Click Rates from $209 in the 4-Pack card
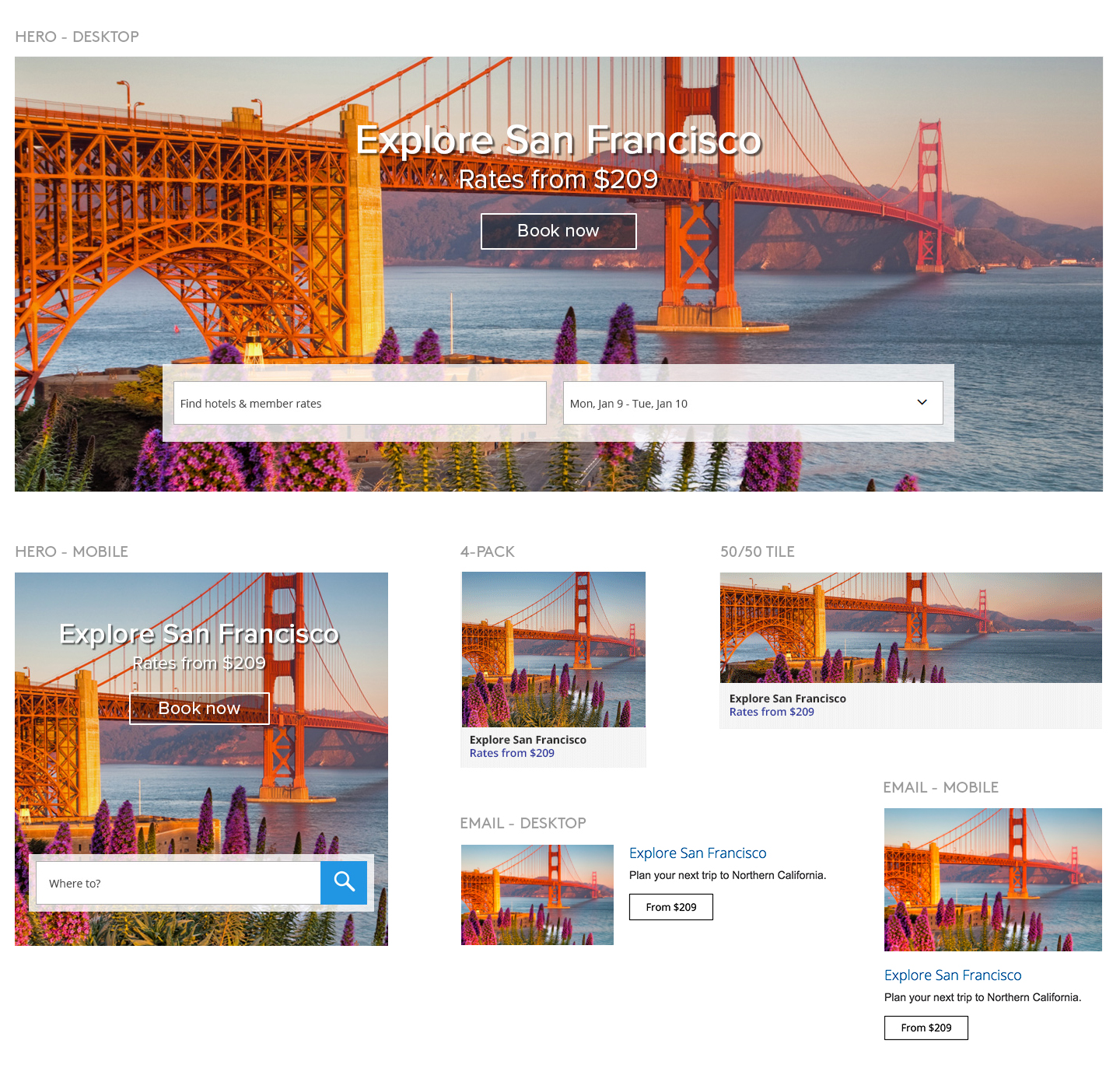This screenshot has width=1120, height=1089. (x=512, y=753)
